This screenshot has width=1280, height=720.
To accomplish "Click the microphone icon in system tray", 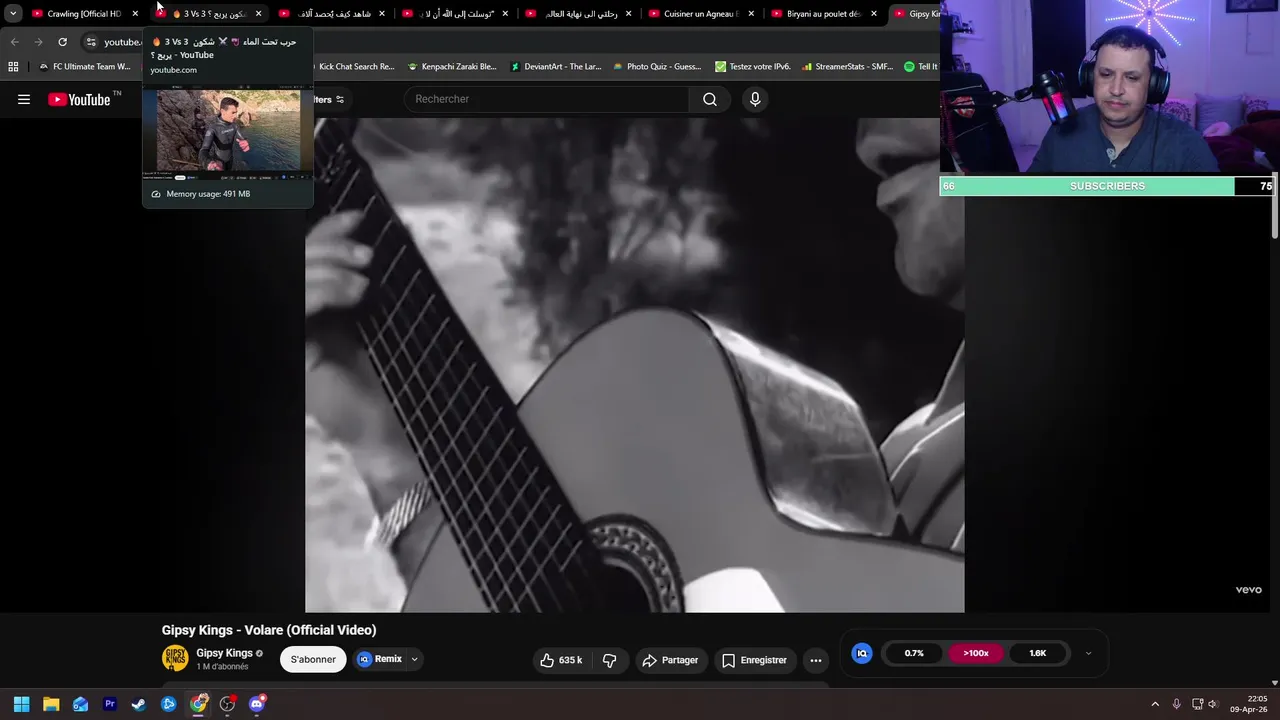I will (x=1177, y=704).
